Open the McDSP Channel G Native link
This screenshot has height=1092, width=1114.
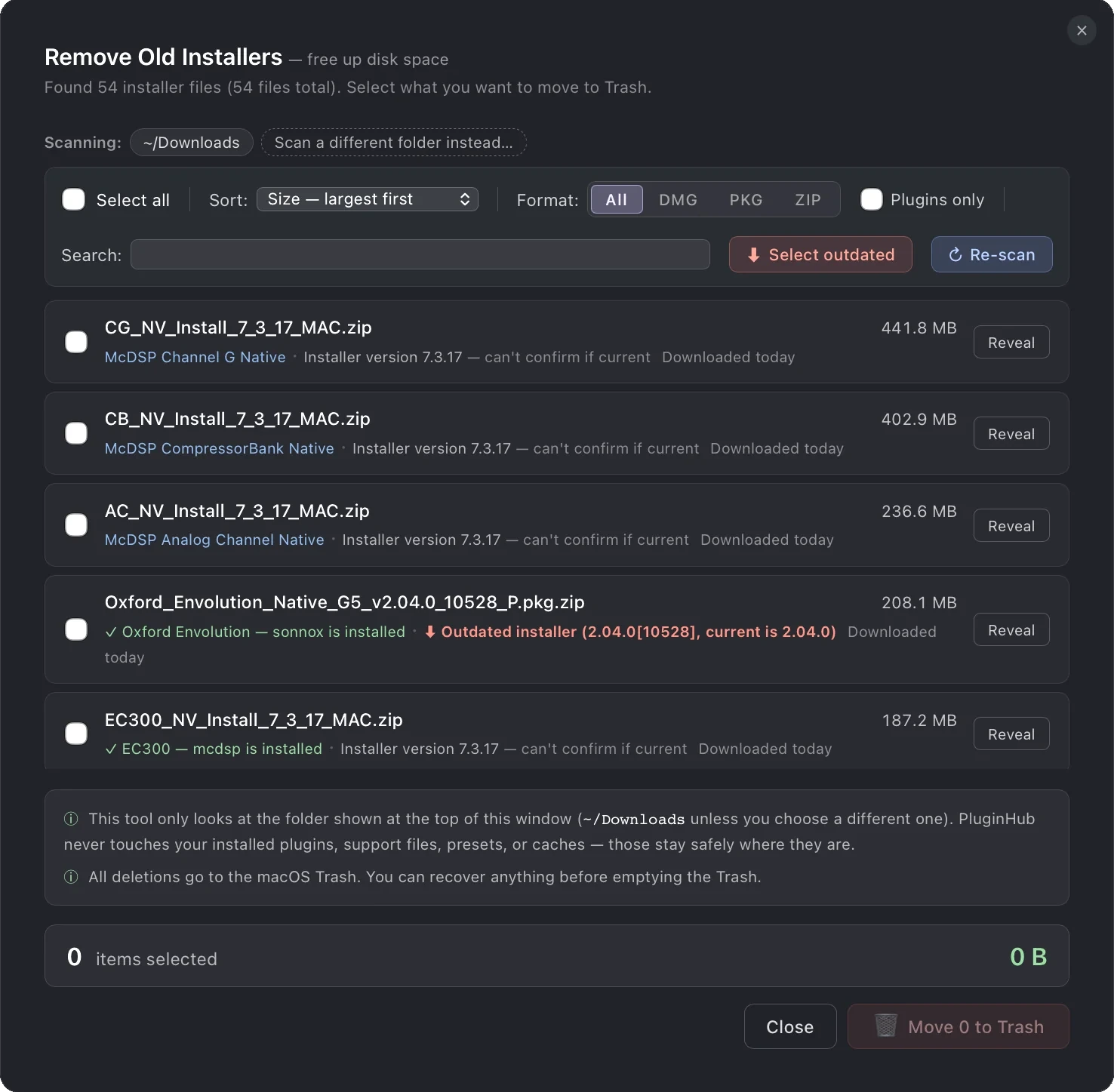195,357
